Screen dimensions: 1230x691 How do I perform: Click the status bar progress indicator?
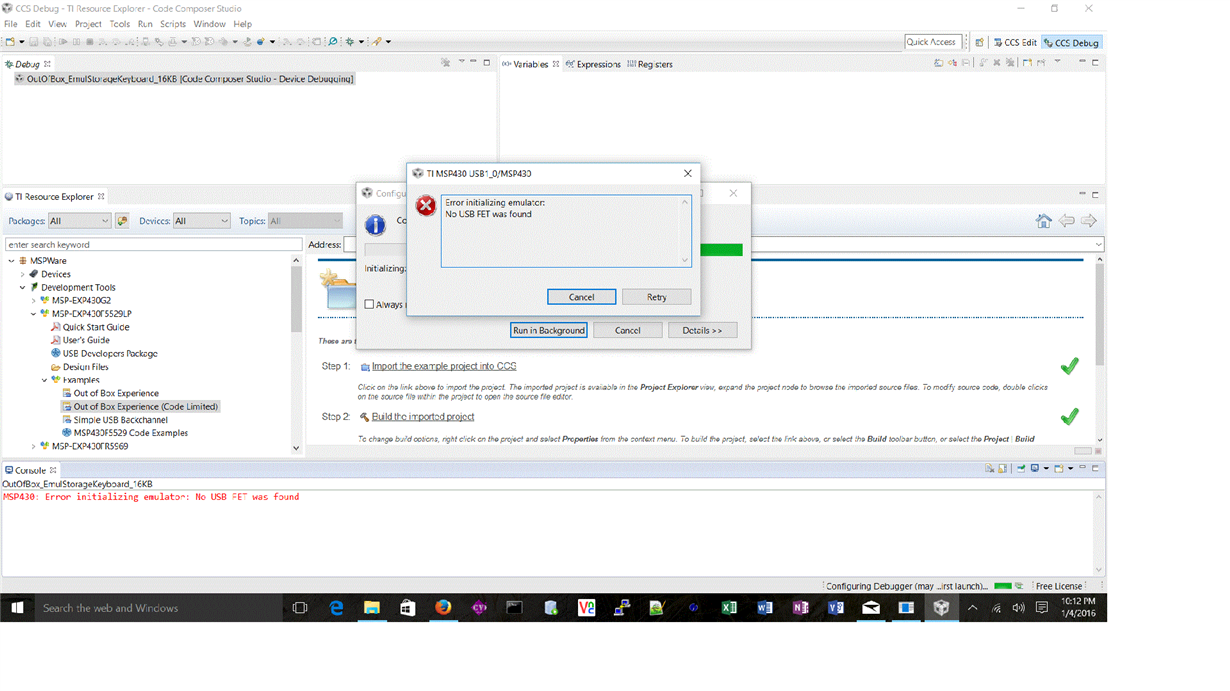tap(1003, 586)
